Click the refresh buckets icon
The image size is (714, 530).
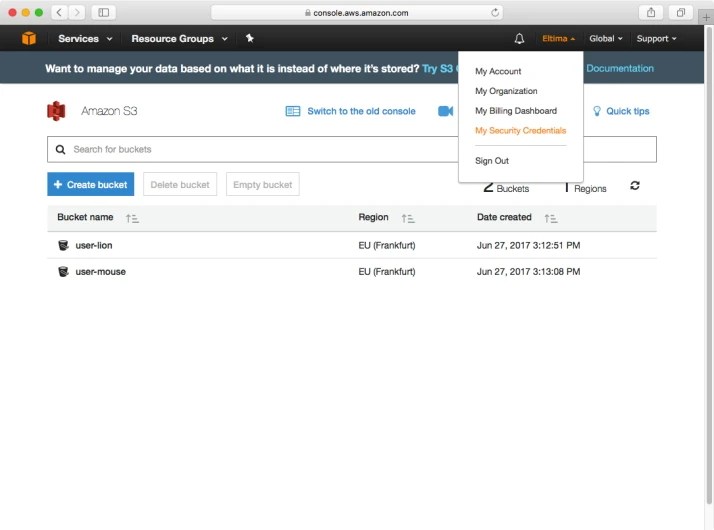(635, 185)
